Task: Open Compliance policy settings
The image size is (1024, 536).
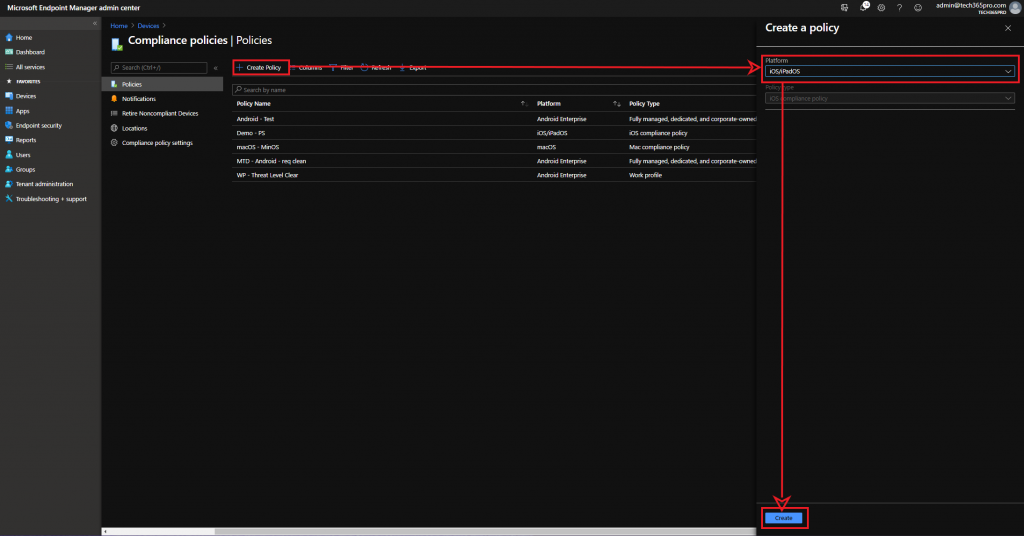Action: point(157,143)
